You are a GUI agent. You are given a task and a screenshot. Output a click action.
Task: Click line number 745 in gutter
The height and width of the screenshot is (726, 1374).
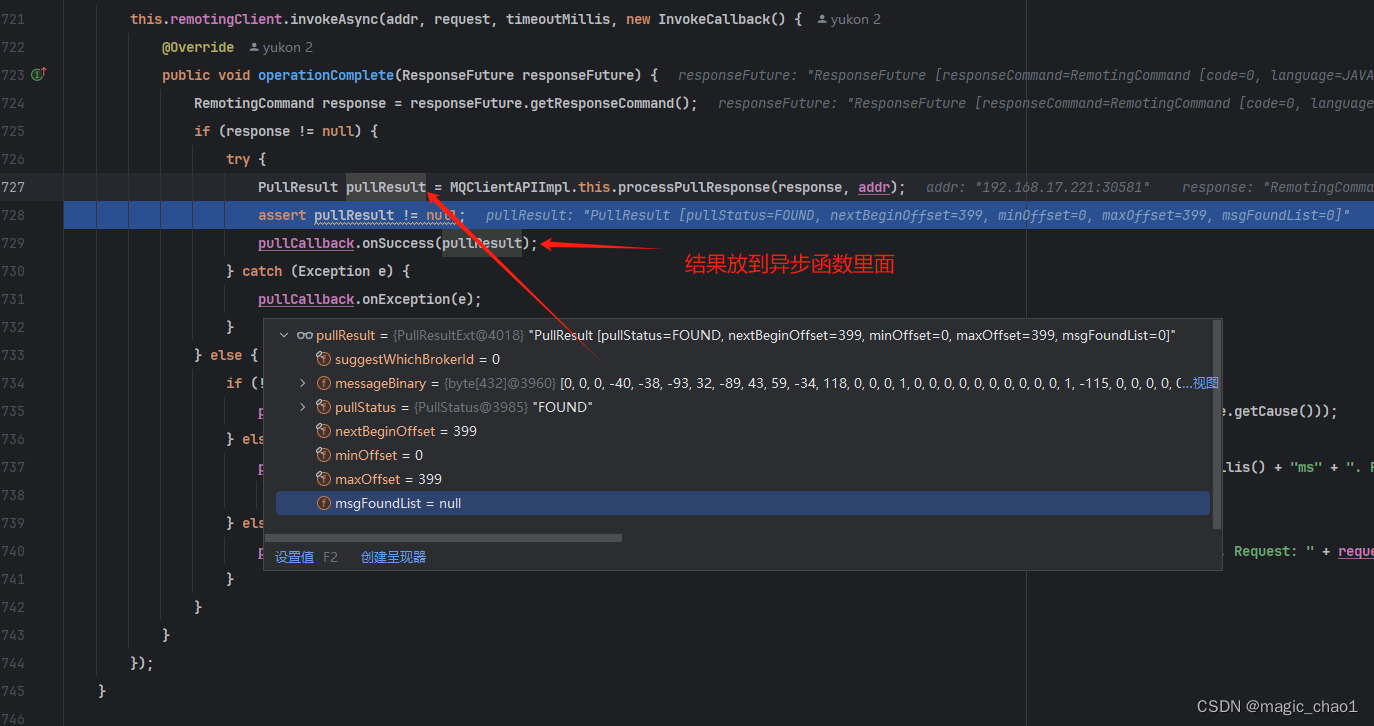coord(13,691)
